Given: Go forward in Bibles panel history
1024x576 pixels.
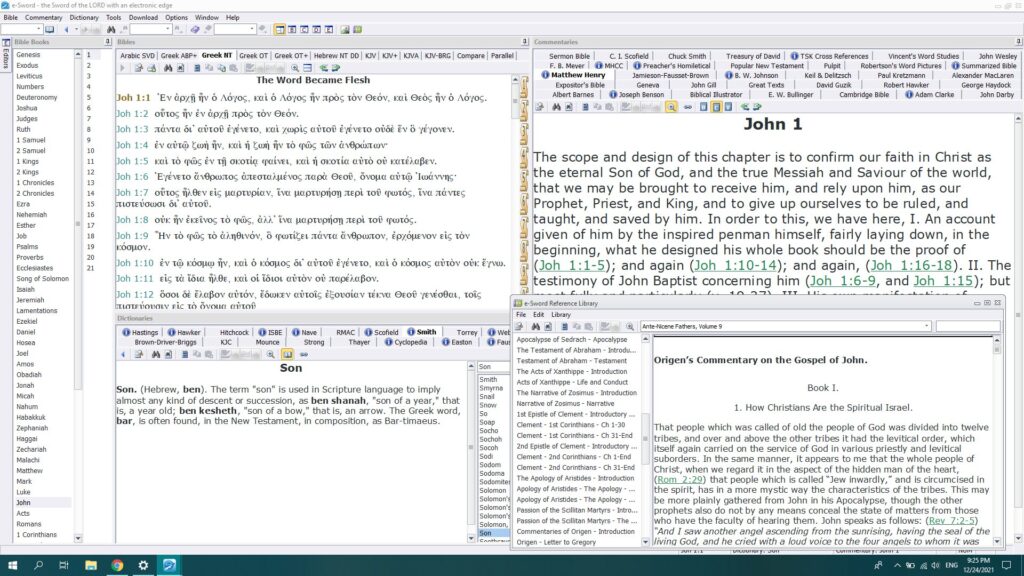Looking at the screenshot, I should point(336,68).
